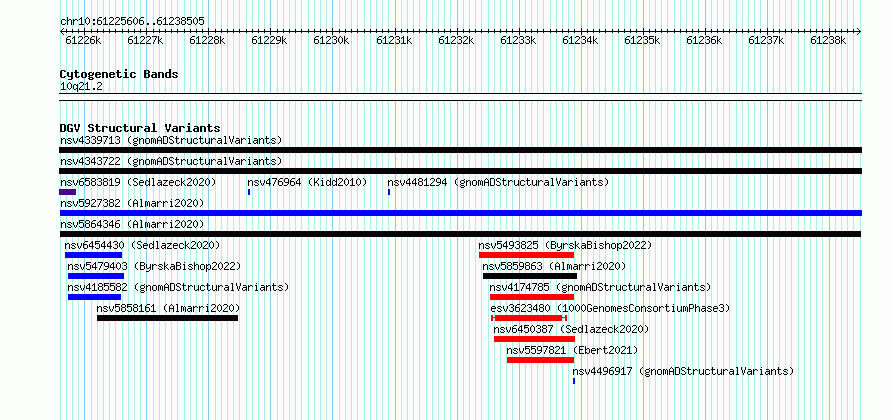Screen dimensions: 890x420
Task: Click the 61227k ruler position
Action: point(145,40)
